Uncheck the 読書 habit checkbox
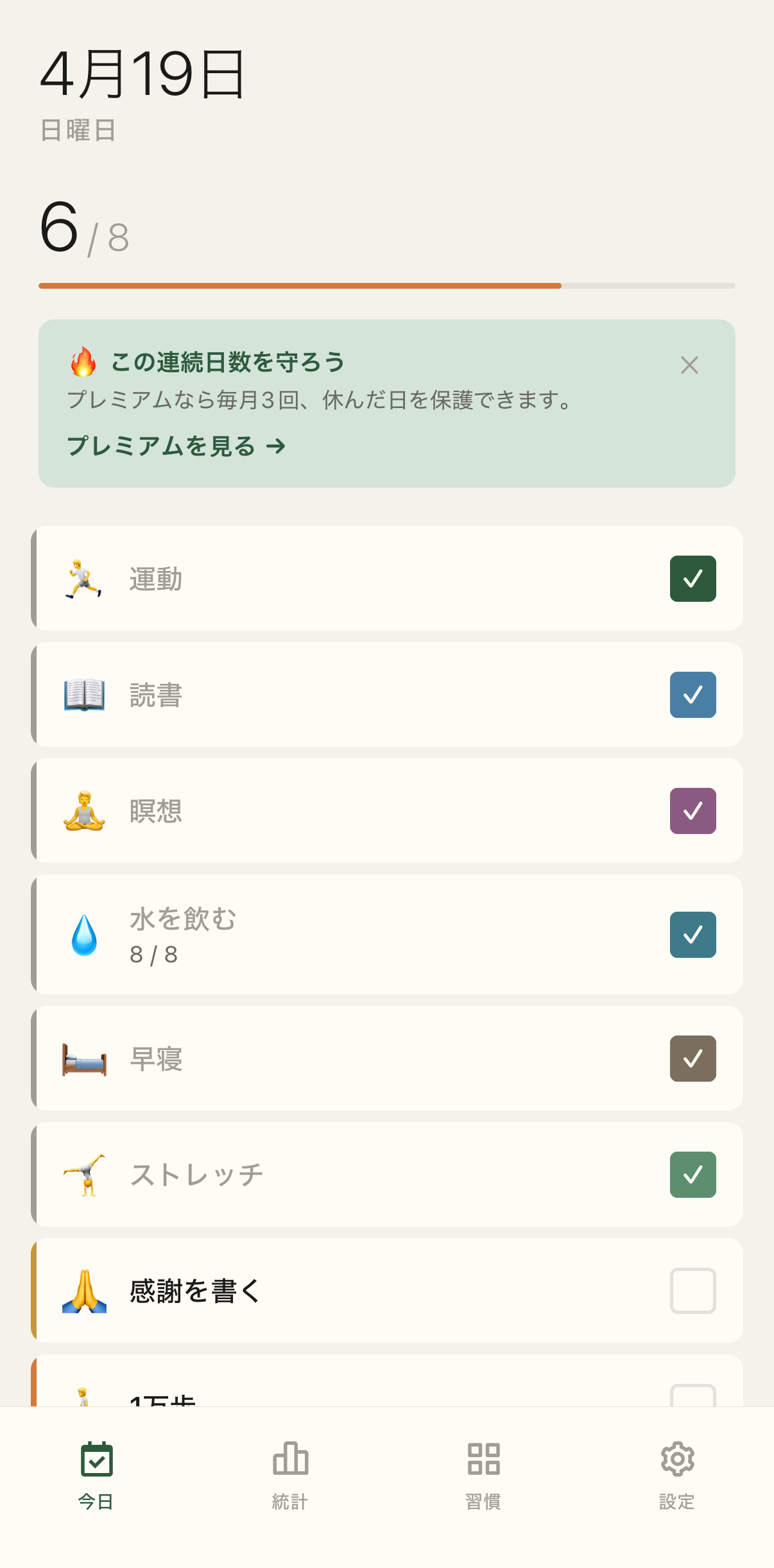 tap(692, 695)
